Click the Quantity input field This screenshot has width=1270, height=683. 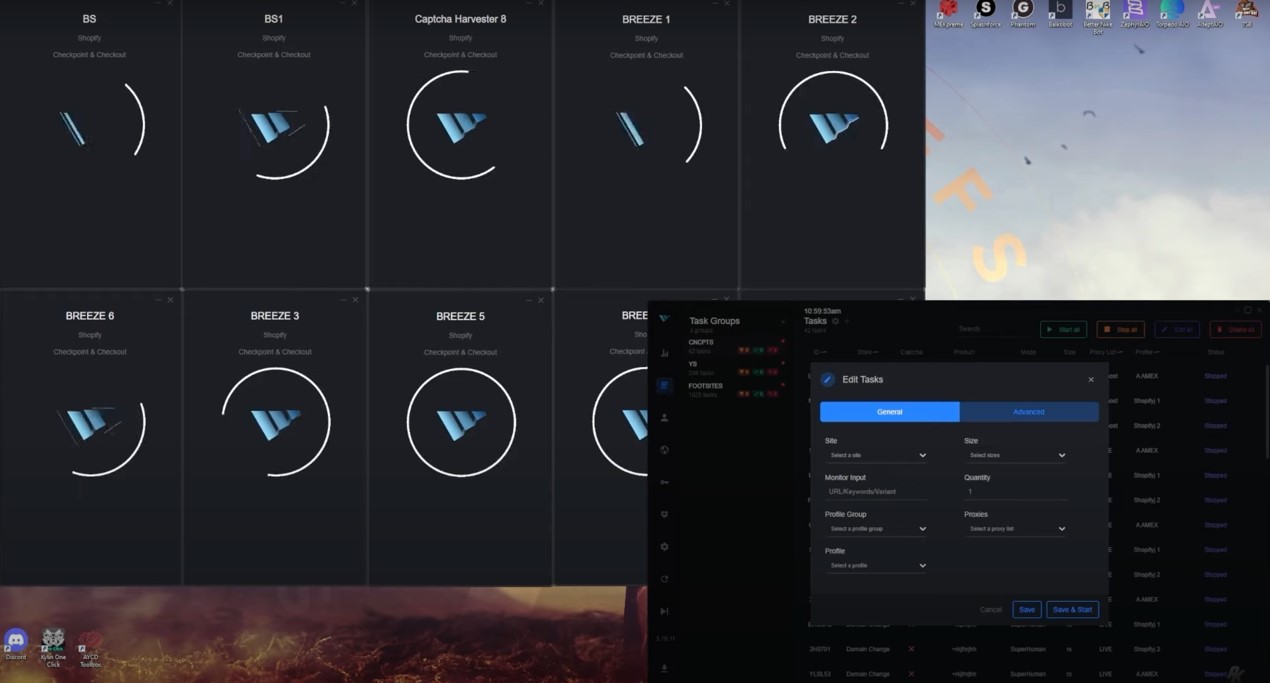coord(1016,492)
